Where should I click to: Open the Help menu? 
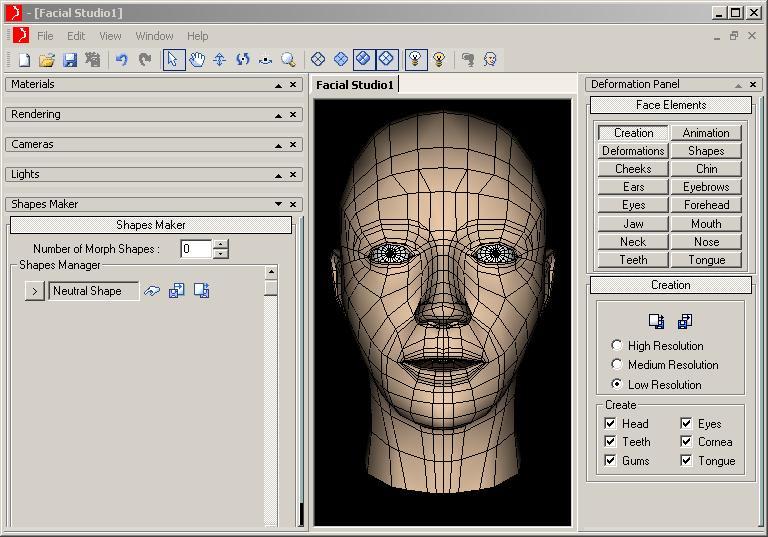coord(197,36)
